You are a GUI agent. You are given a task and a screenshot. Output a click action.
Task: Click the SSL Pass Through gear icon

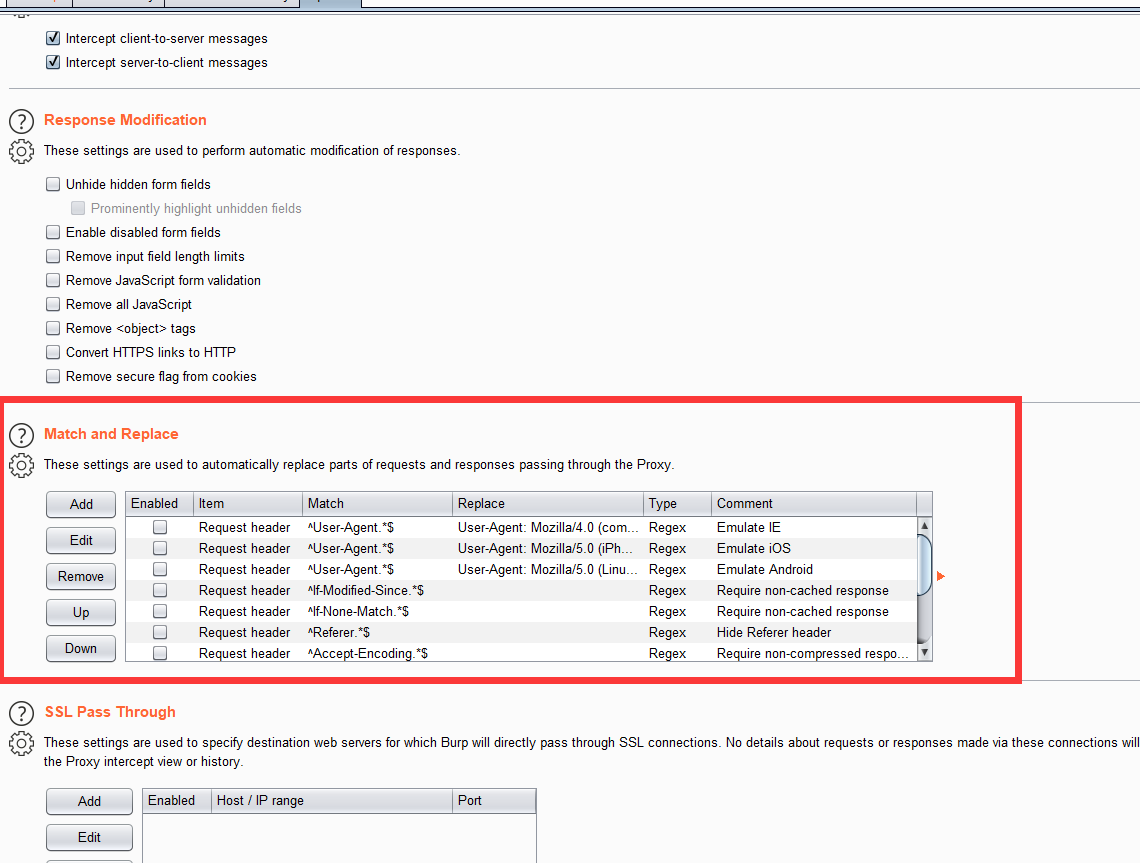tap(21, 744)
